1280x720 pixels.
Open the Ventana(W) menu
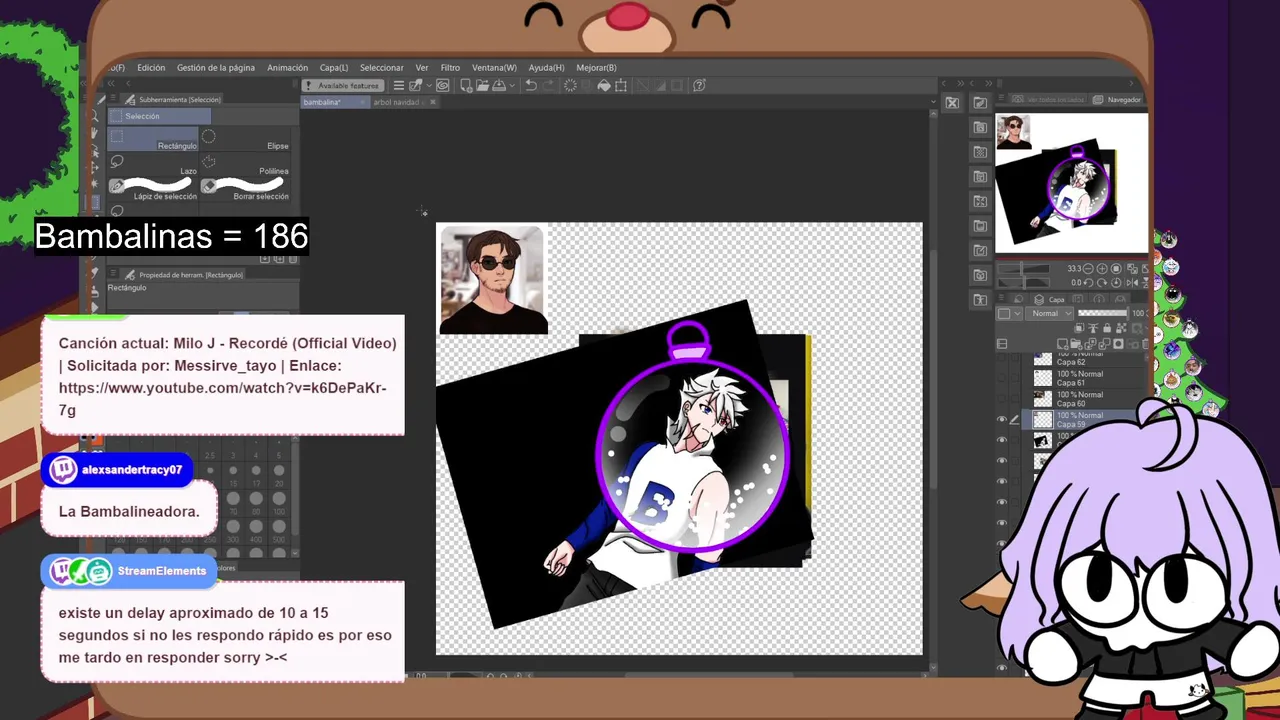coord(494,68)
